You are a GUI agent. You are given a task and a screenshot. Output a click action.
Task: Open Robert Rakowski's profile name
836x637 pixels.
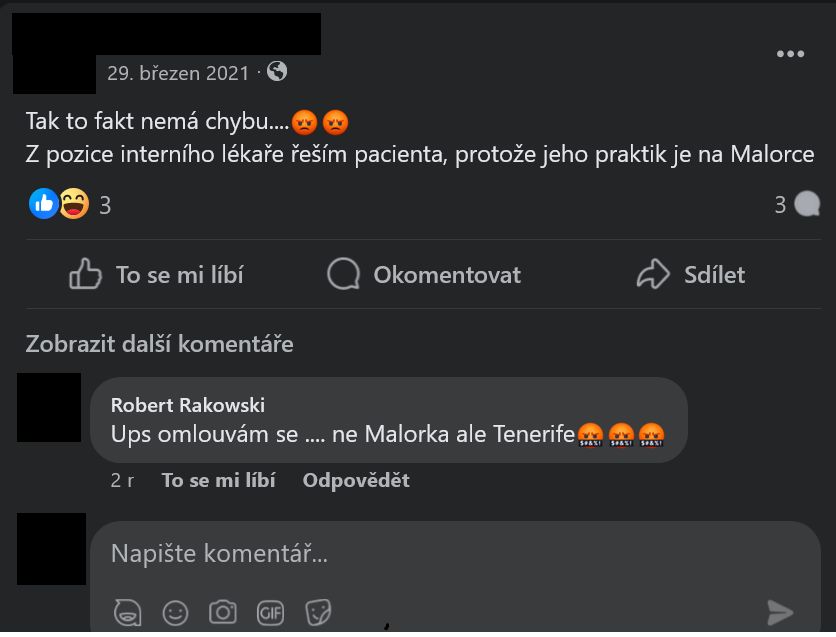pos(188,405)
